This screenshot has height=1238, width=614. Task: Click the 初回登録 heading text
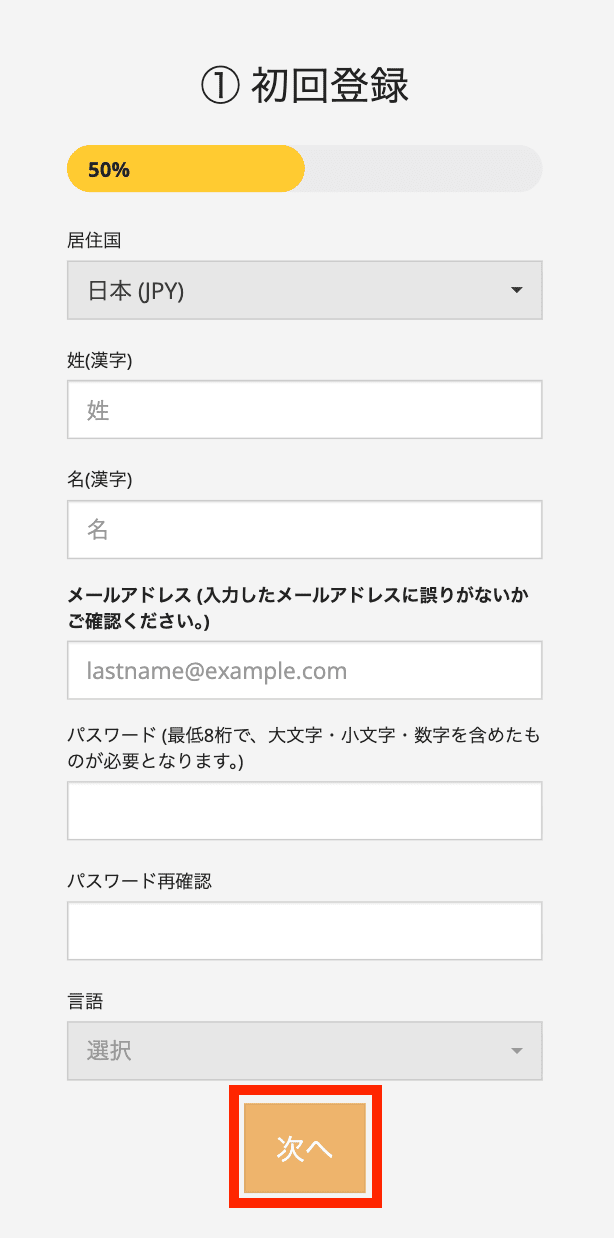pyautogui.click(x=330, y=87)
